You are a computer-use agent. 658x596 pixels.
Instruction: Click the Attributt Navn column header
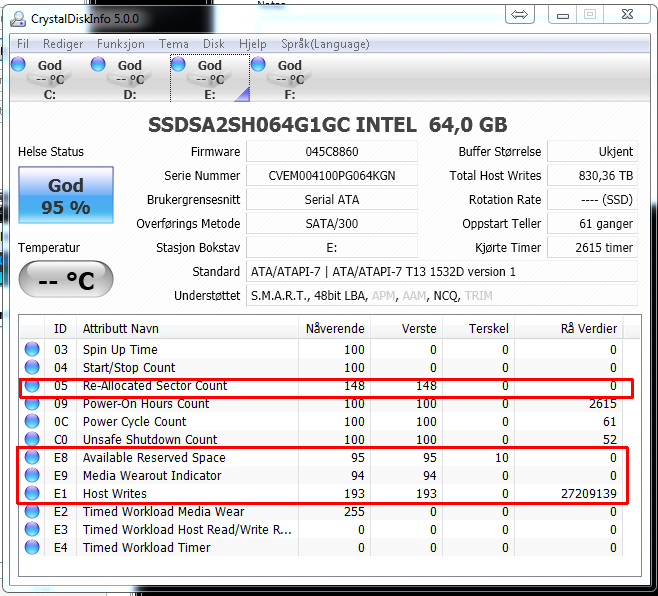pyautogui.click(x=187, y=329)
